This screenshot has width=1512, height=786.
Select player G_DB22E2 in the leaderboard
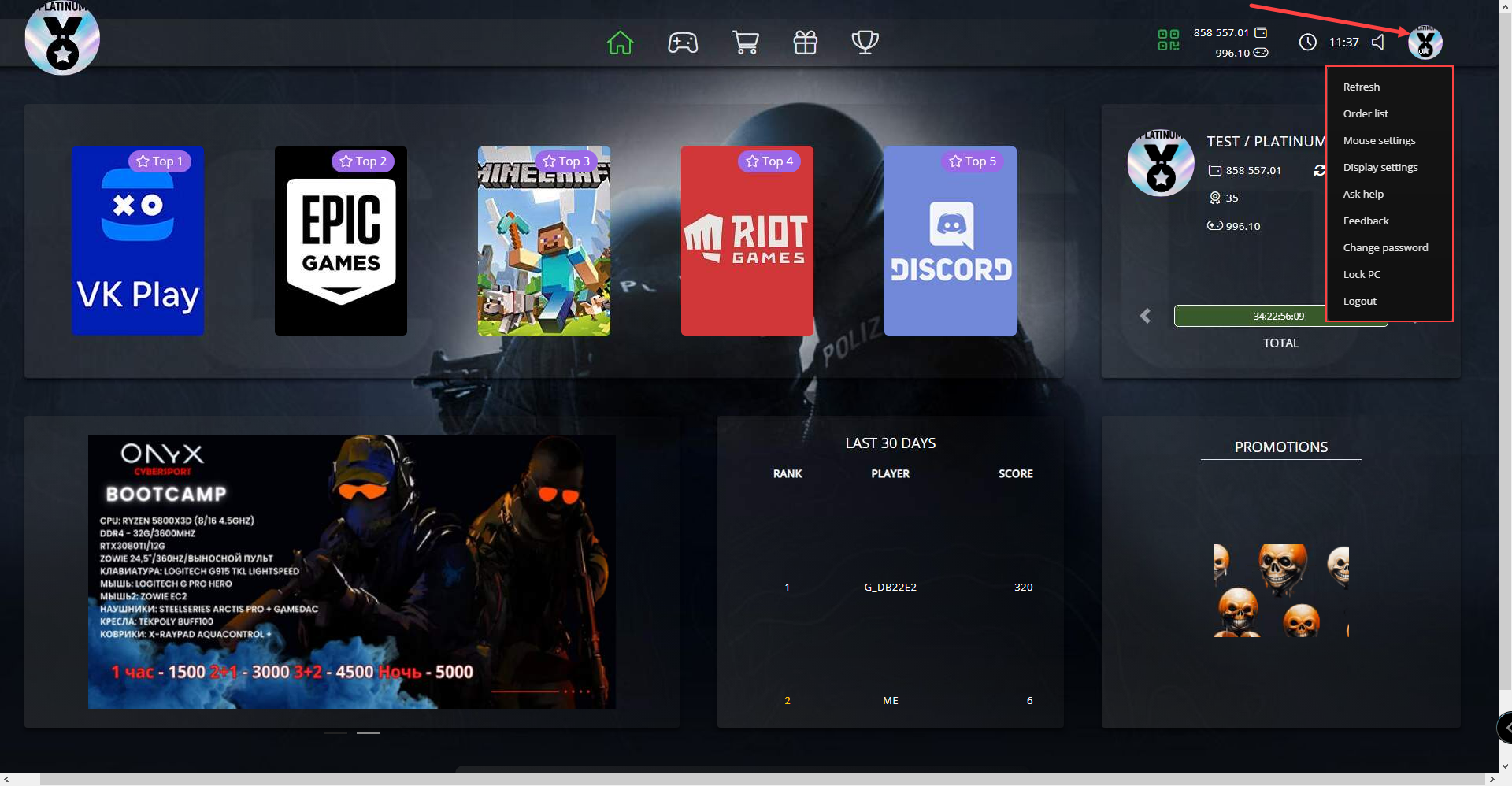point(891,587)
